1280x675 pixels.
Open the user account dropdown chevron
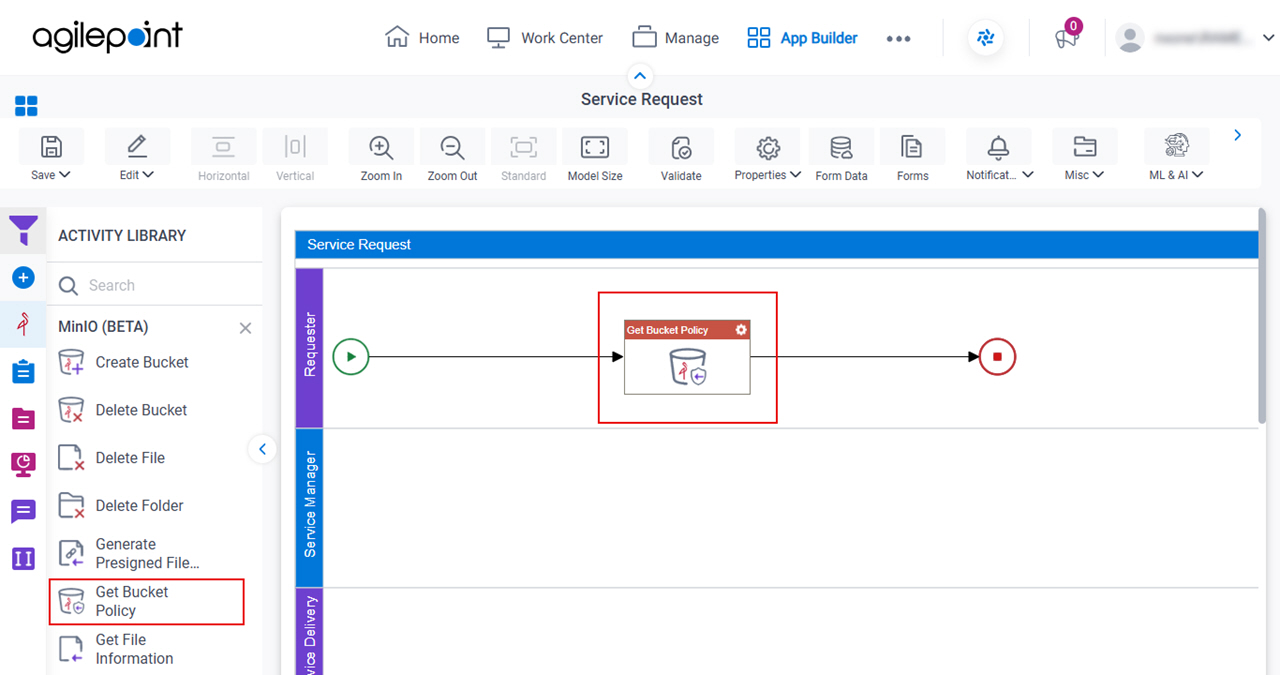(1268, 38)
